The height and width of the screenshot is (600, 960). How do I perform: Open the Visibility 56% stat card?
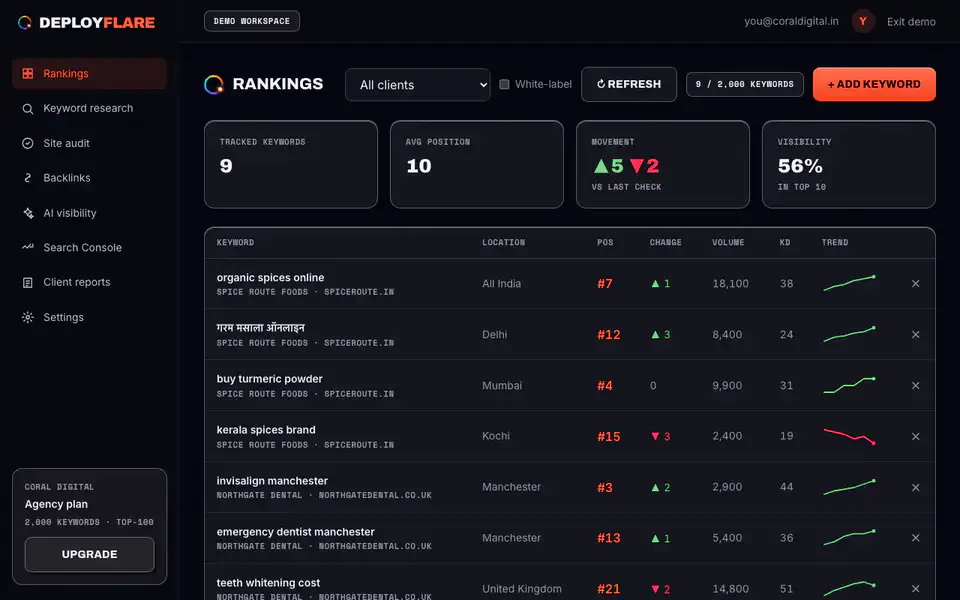pyautogui.click(x=849, y=164)
